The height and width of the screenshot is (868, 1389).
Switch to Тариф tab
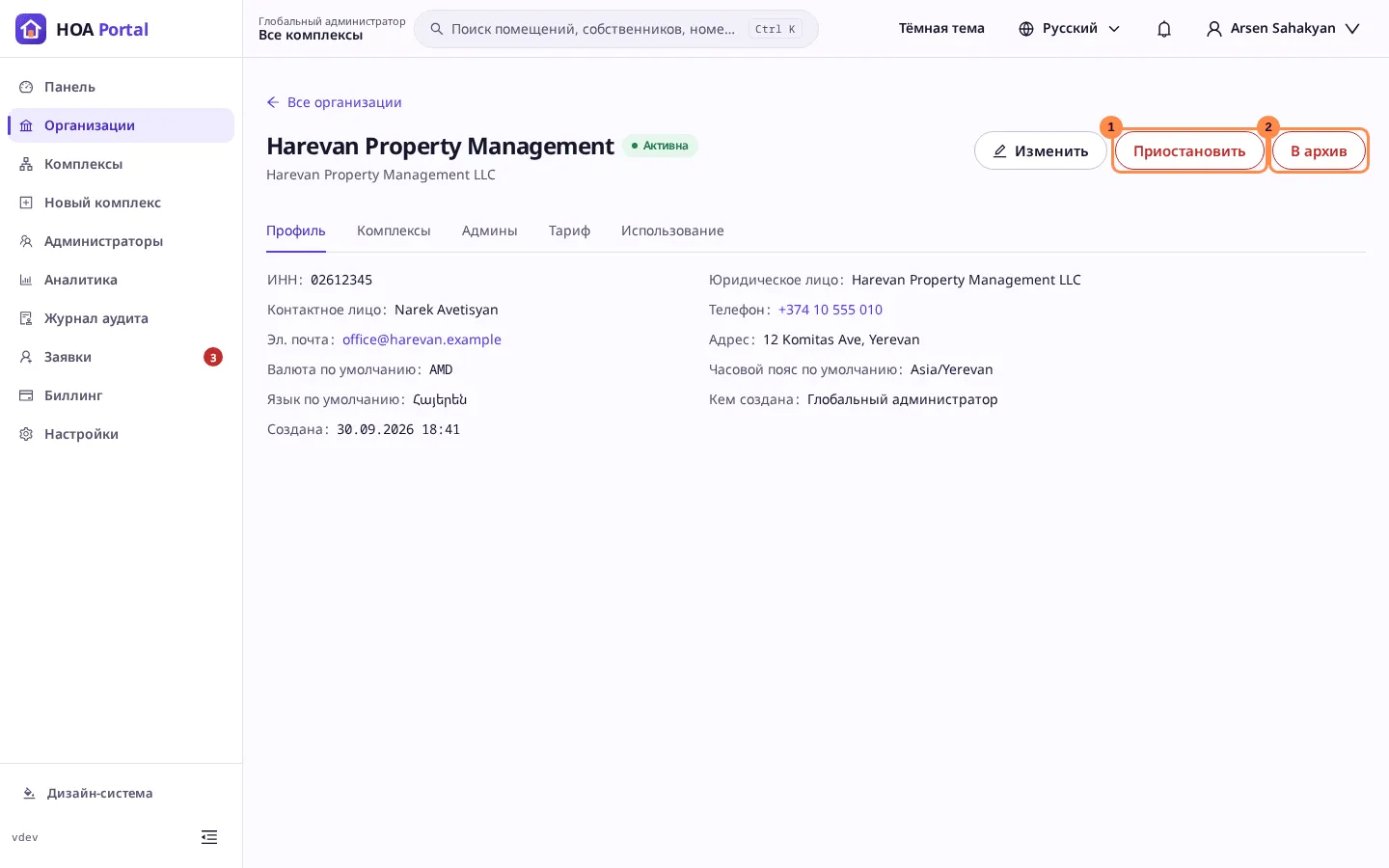point(569,231)
